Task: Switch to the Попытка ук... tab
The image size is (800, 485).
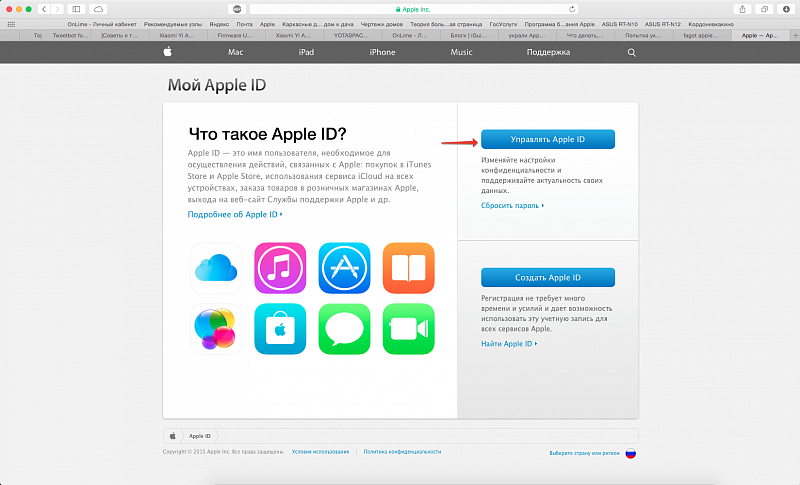Action: pos(643,35)
